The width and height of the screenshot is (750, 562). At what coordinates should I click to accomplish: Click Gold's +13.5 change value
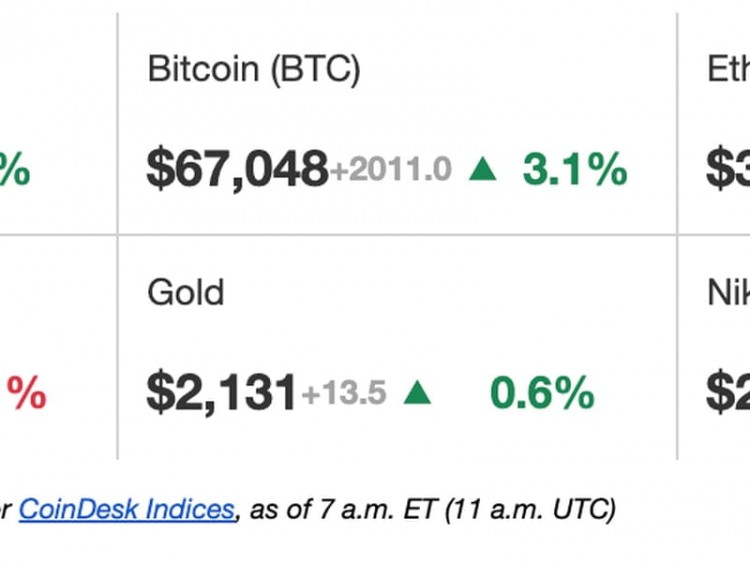pos(343,393)
